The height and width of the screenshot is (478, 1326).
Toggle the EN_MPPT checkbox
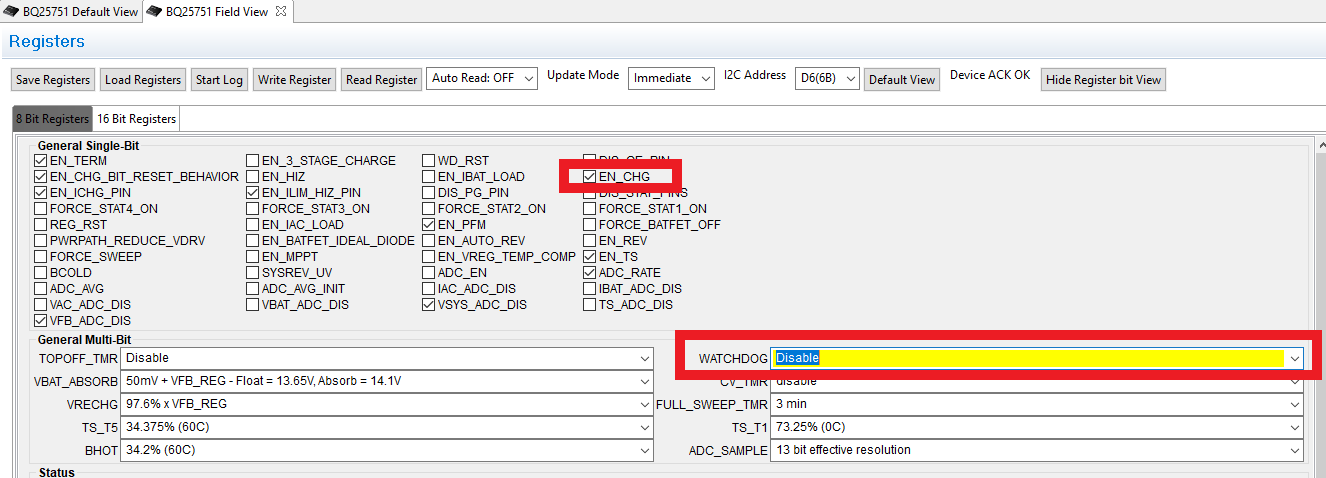[x=253, y=257]
